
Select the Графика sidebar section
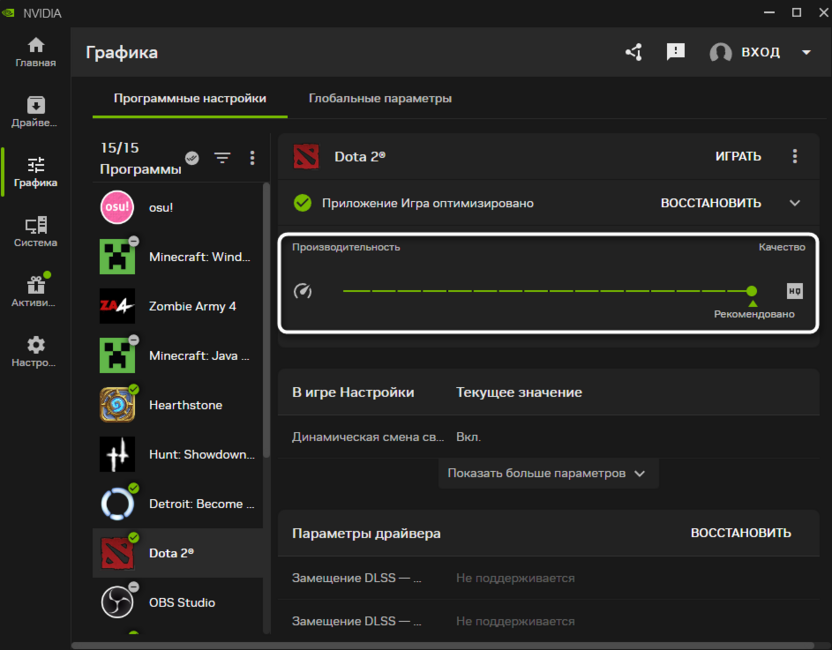coord(36,172)
